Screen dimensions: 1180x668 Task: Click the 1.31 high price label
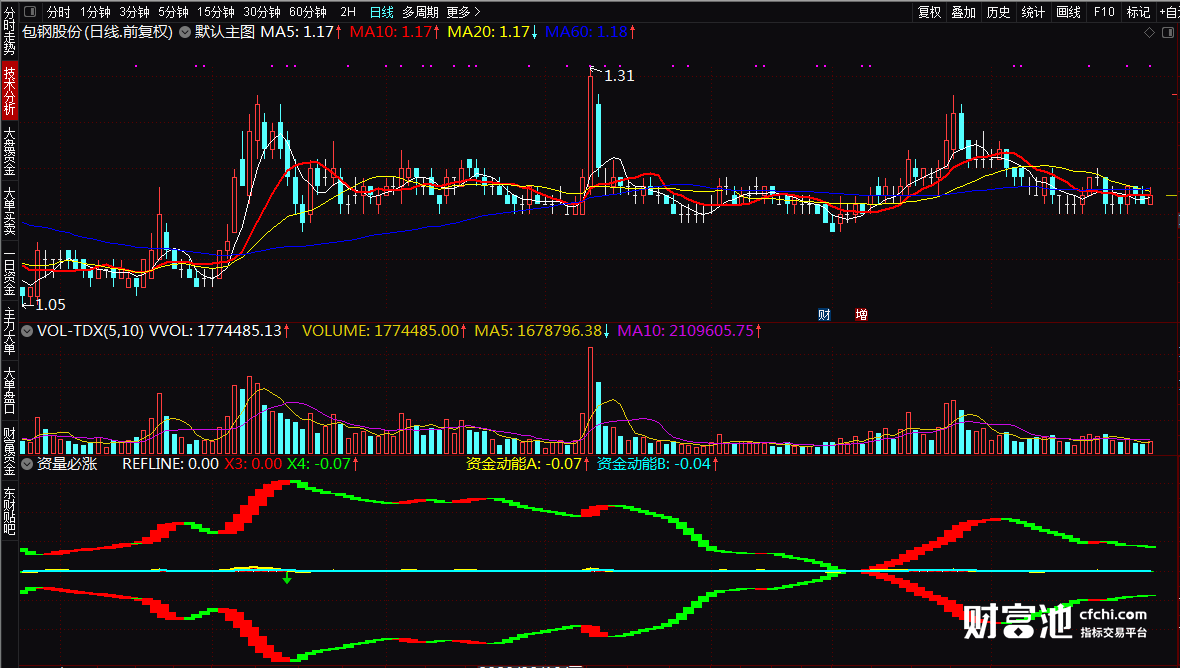(x=619, y=76)
